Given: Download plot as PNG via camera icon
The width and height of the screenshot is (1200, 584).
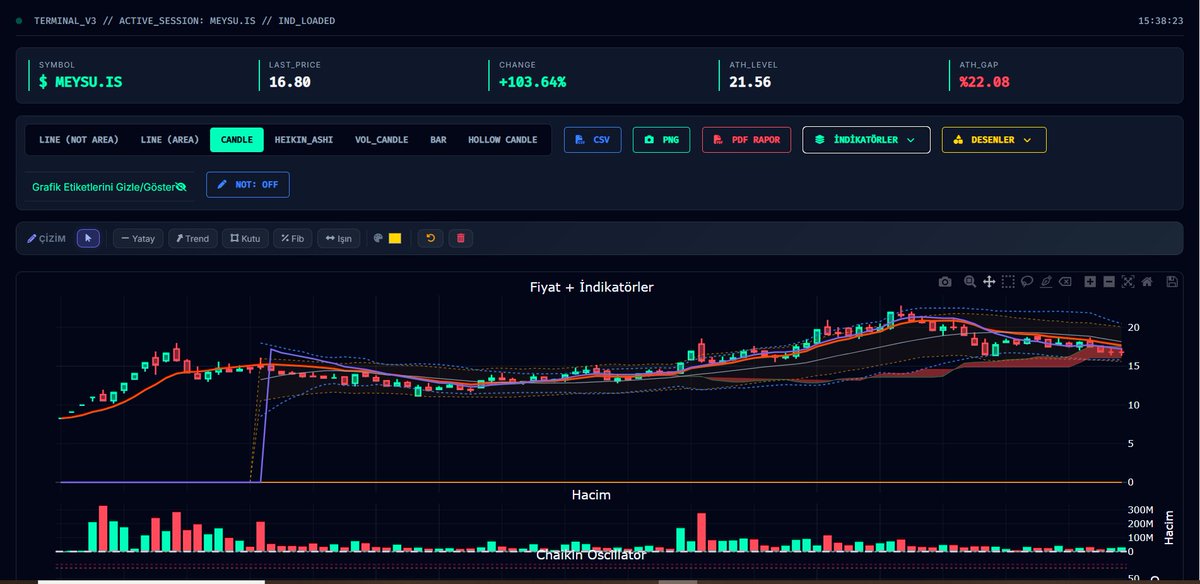Looking at the screenshot, I should coord(945,282).
